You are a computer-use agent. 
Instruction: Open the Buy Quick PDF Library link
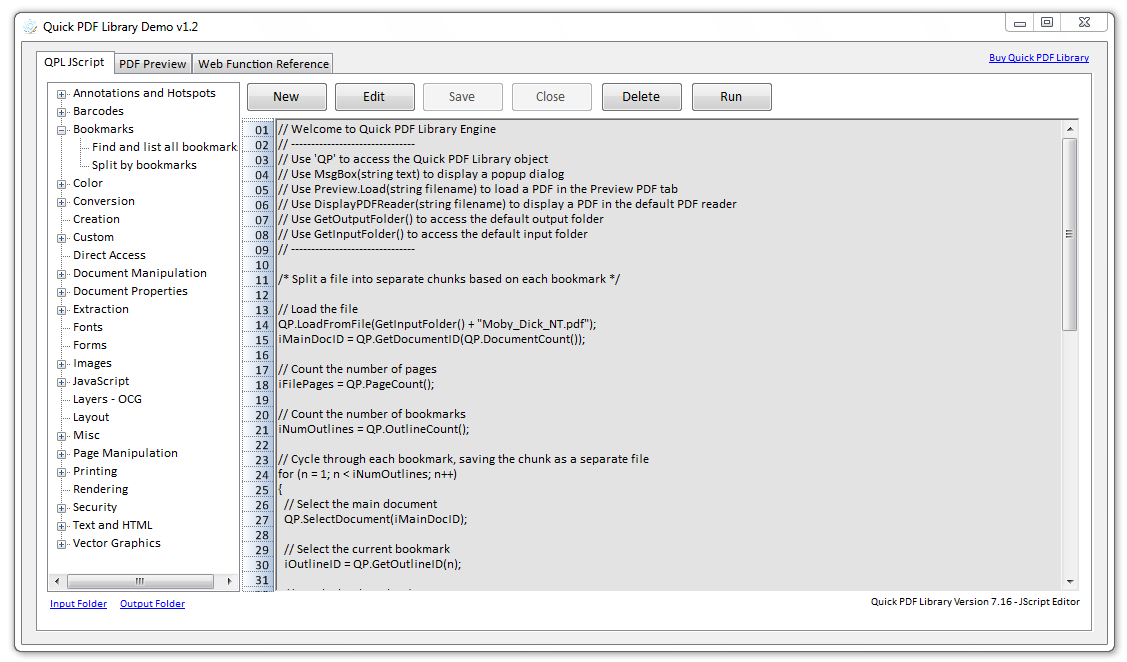tap(1038, 58)
